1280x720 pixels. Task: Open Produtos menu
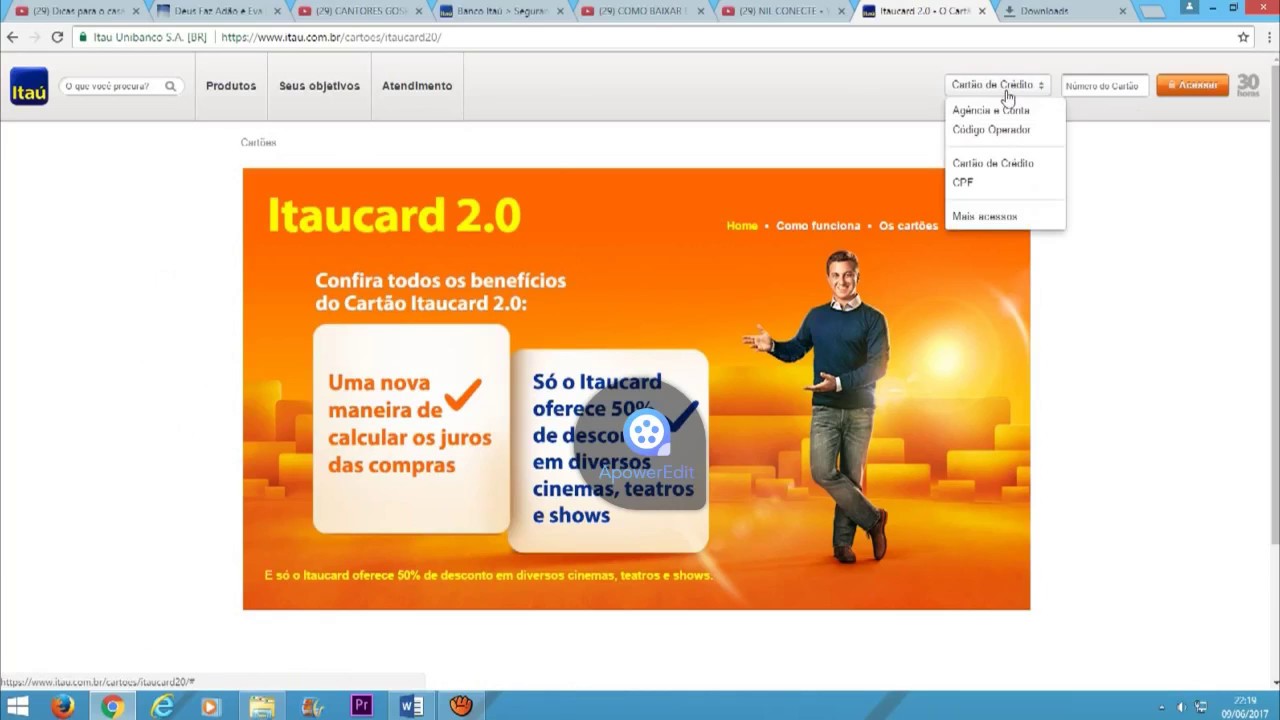(231, 86)
